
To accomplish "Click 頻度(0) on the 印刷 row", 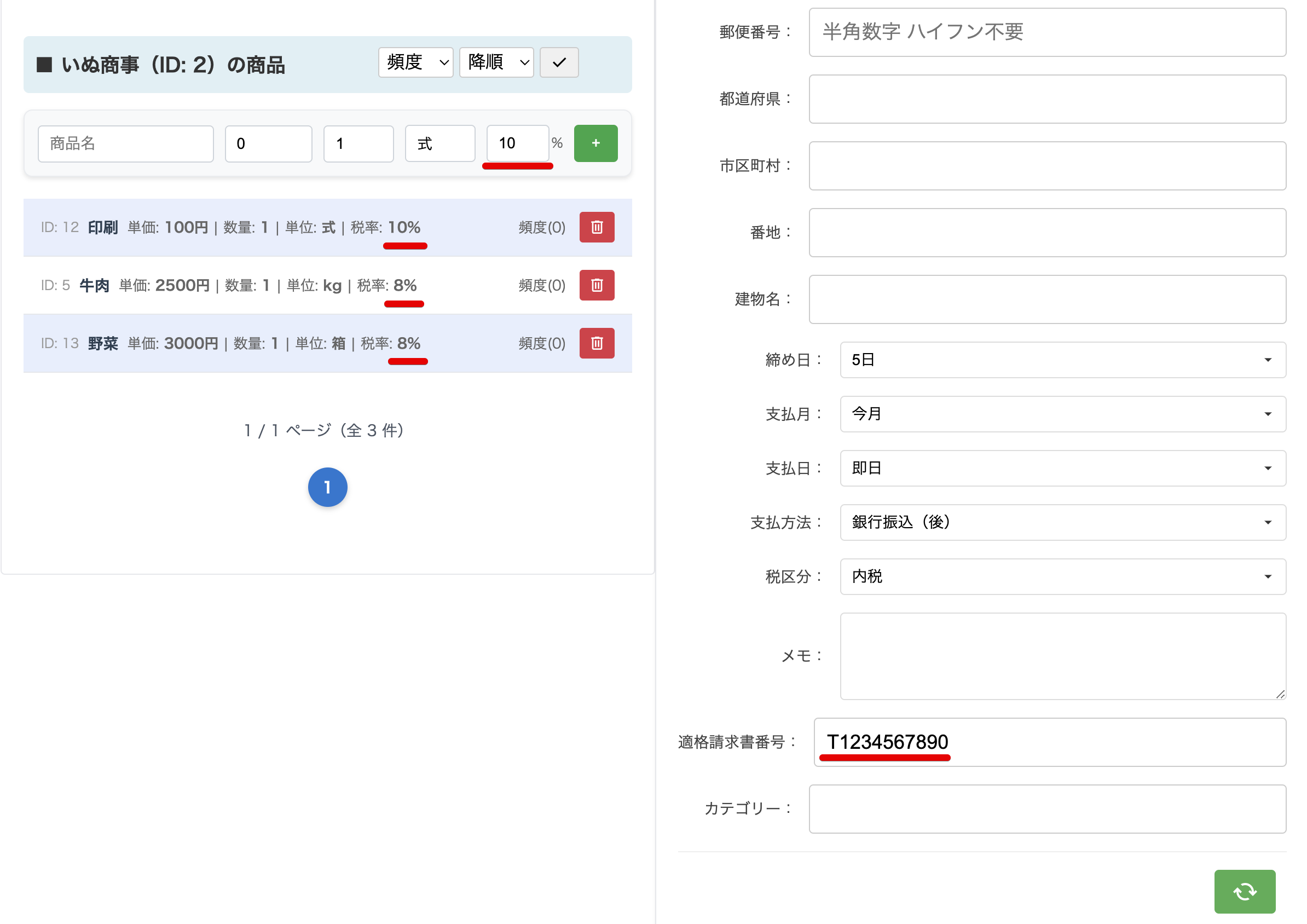I will [x=541, y=228].
